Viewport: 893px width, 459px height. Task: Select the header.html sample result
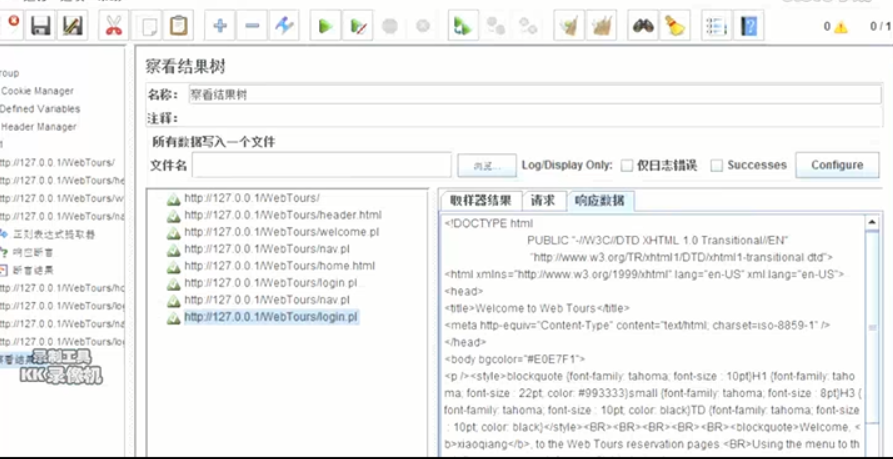(x=283, y=215)
